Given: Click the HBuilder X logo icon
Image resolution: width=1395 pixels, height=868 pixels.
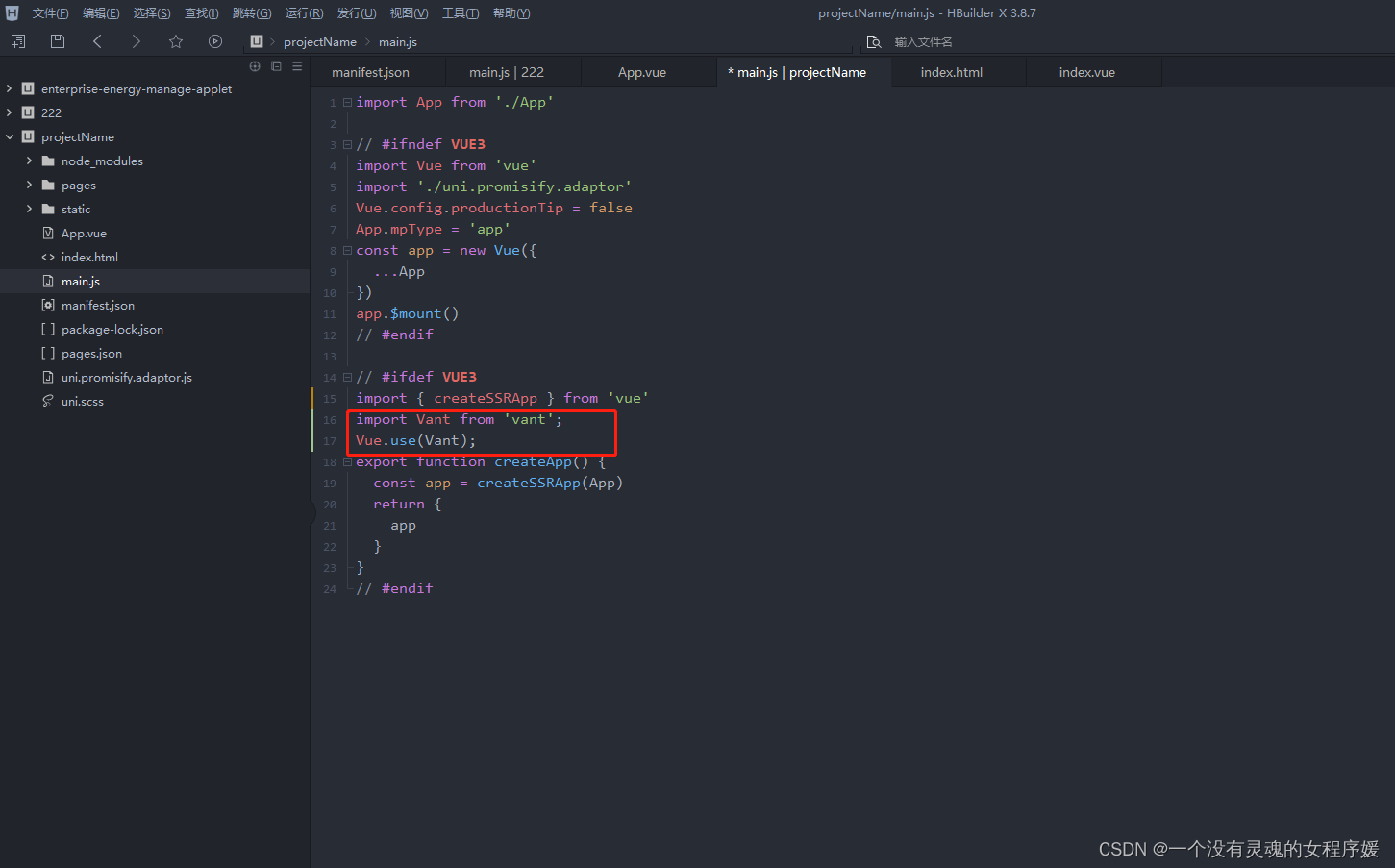Looking at the screenshot, I should (12, 13).
